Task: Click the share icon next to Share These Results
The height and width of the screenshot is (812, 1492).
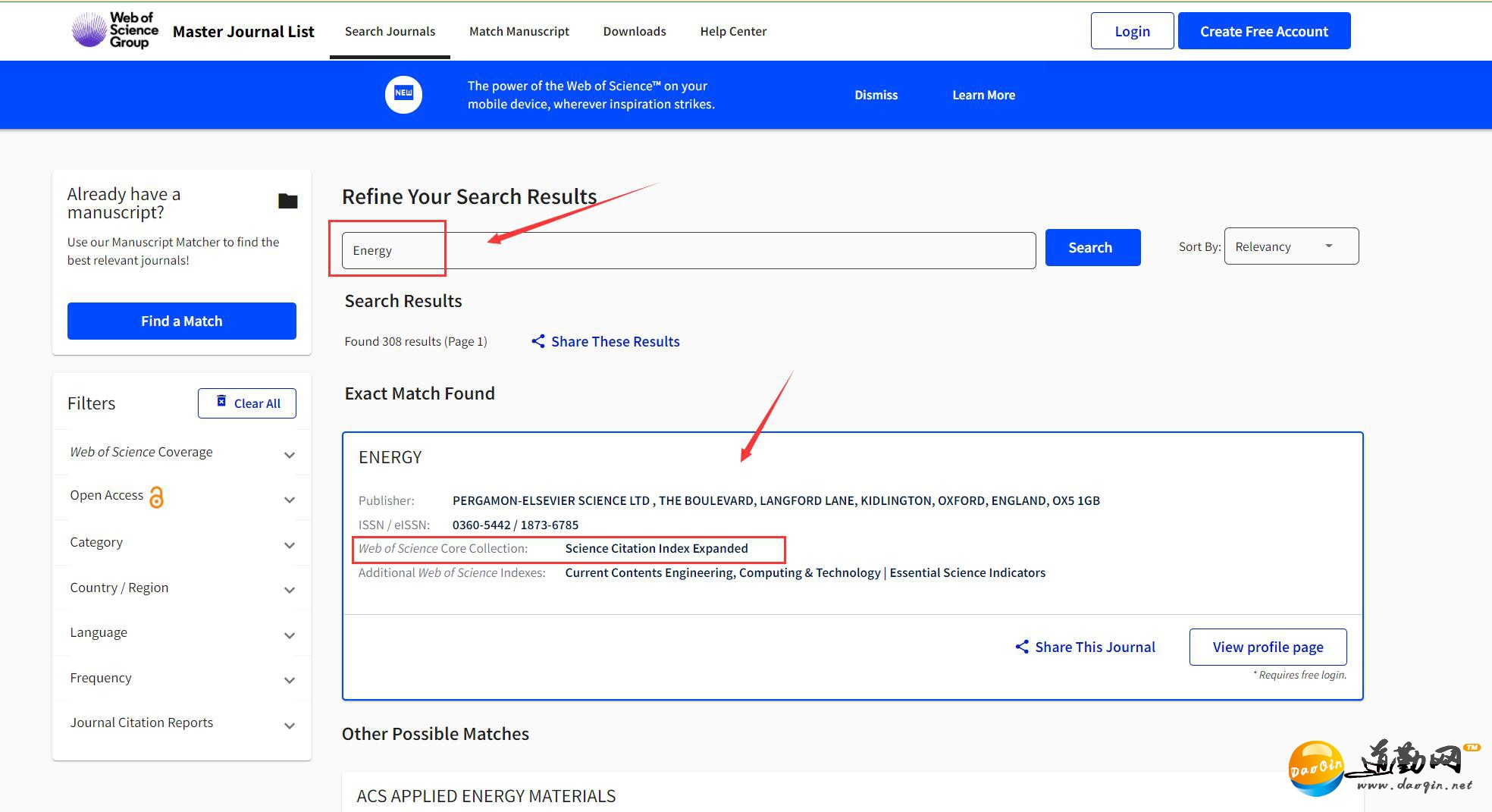Action: coord(538,341)
